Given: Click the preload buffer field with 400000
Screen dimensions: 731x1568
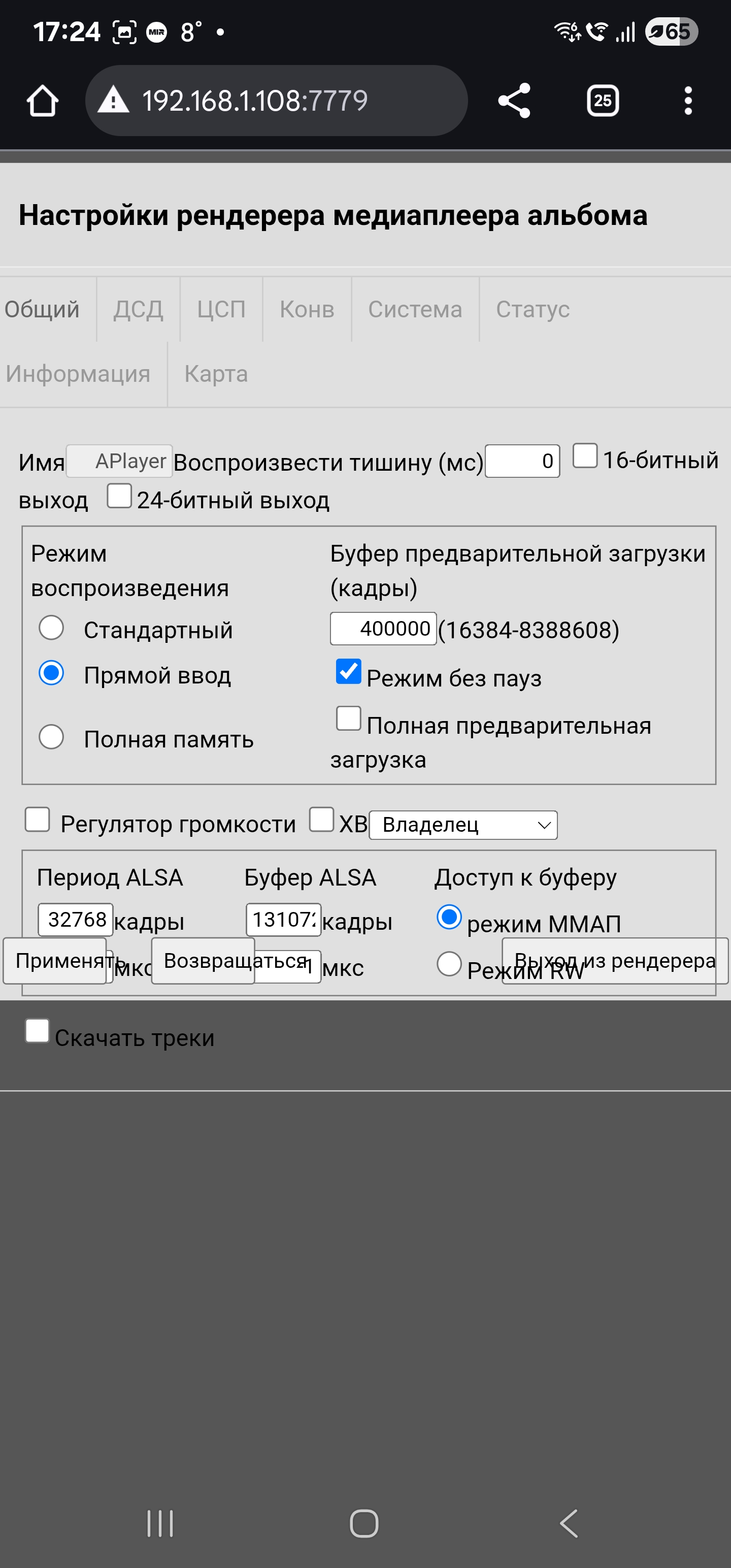Looking at the screenshot, I should pyautogui.click(x=383, y=628).
